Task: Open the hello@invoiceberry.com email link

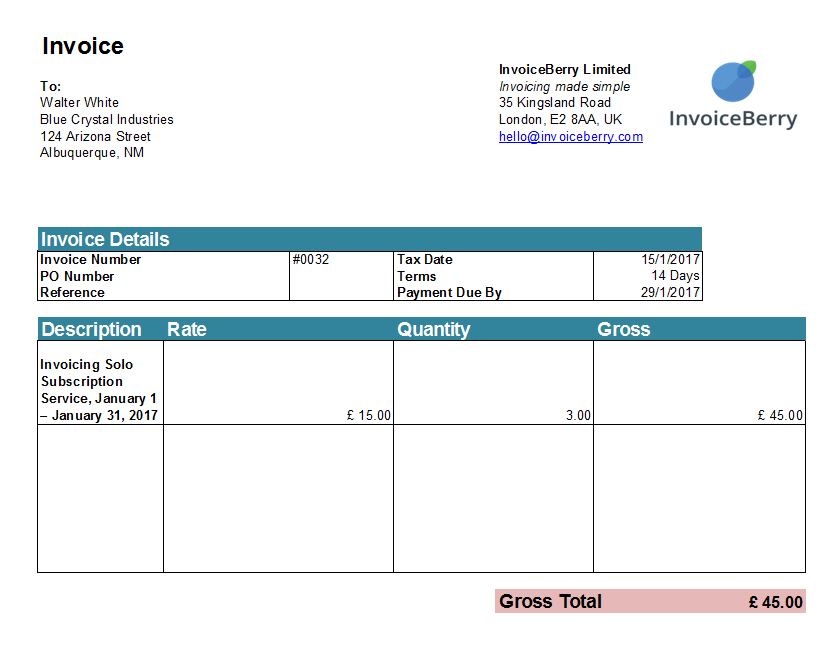Action: pyautogui.click(x=570, y=137)
